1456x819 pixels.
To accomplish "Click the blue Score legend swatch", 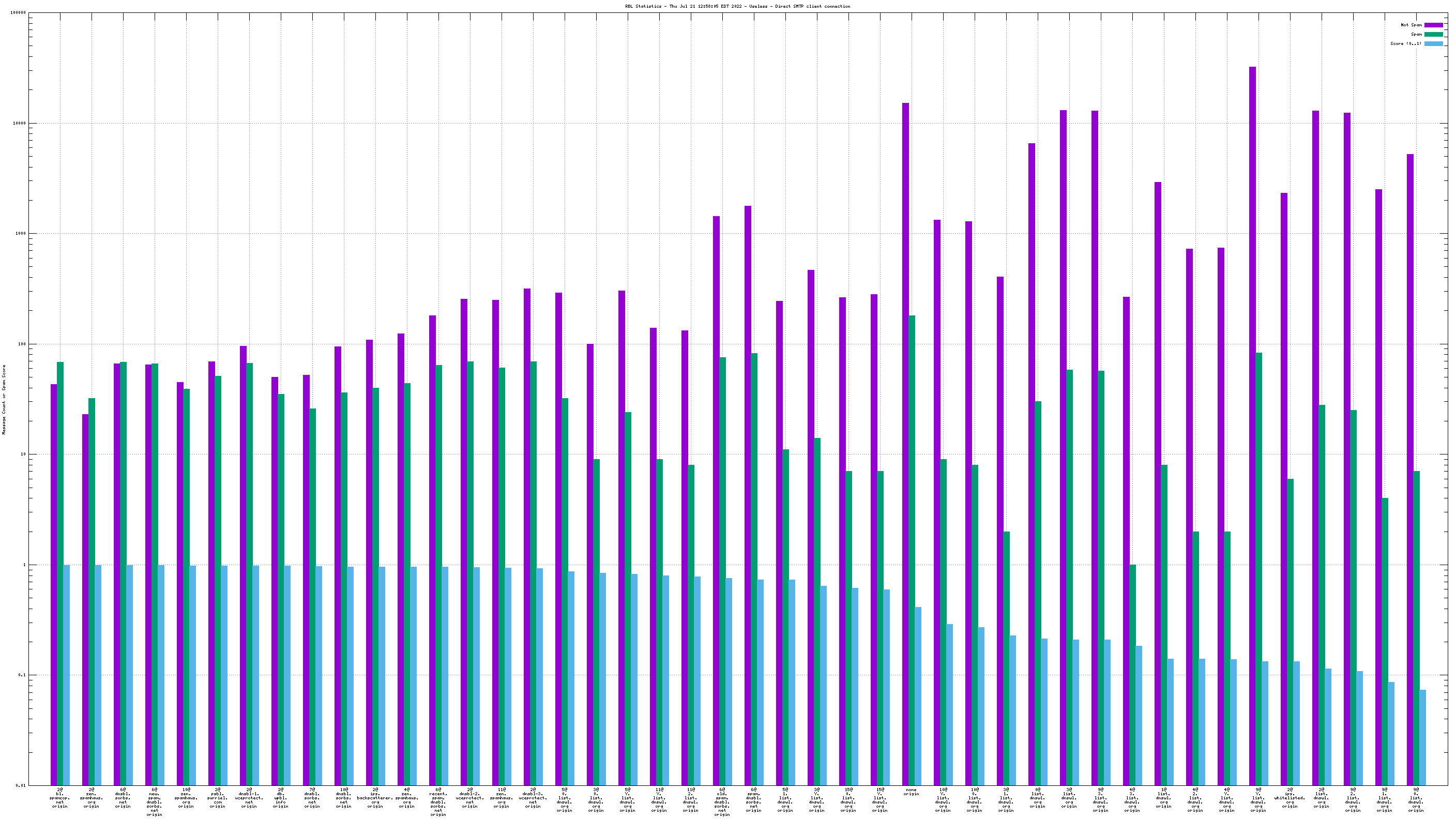I will click(x=1433, y=43).
